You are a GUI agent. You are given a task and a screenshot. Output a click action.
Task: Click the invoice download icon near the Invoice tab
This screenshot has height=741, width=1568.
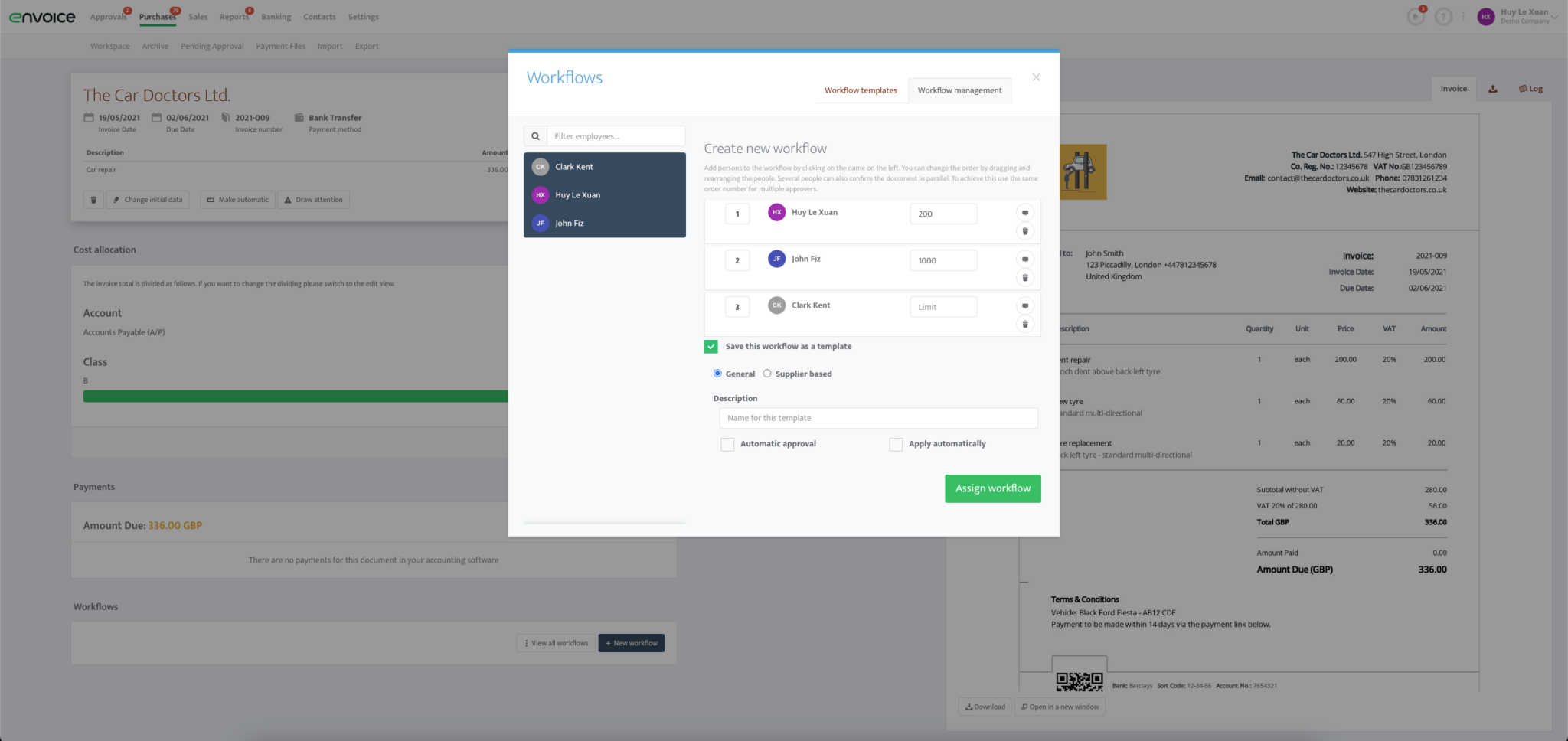(x=1493, y=88)
